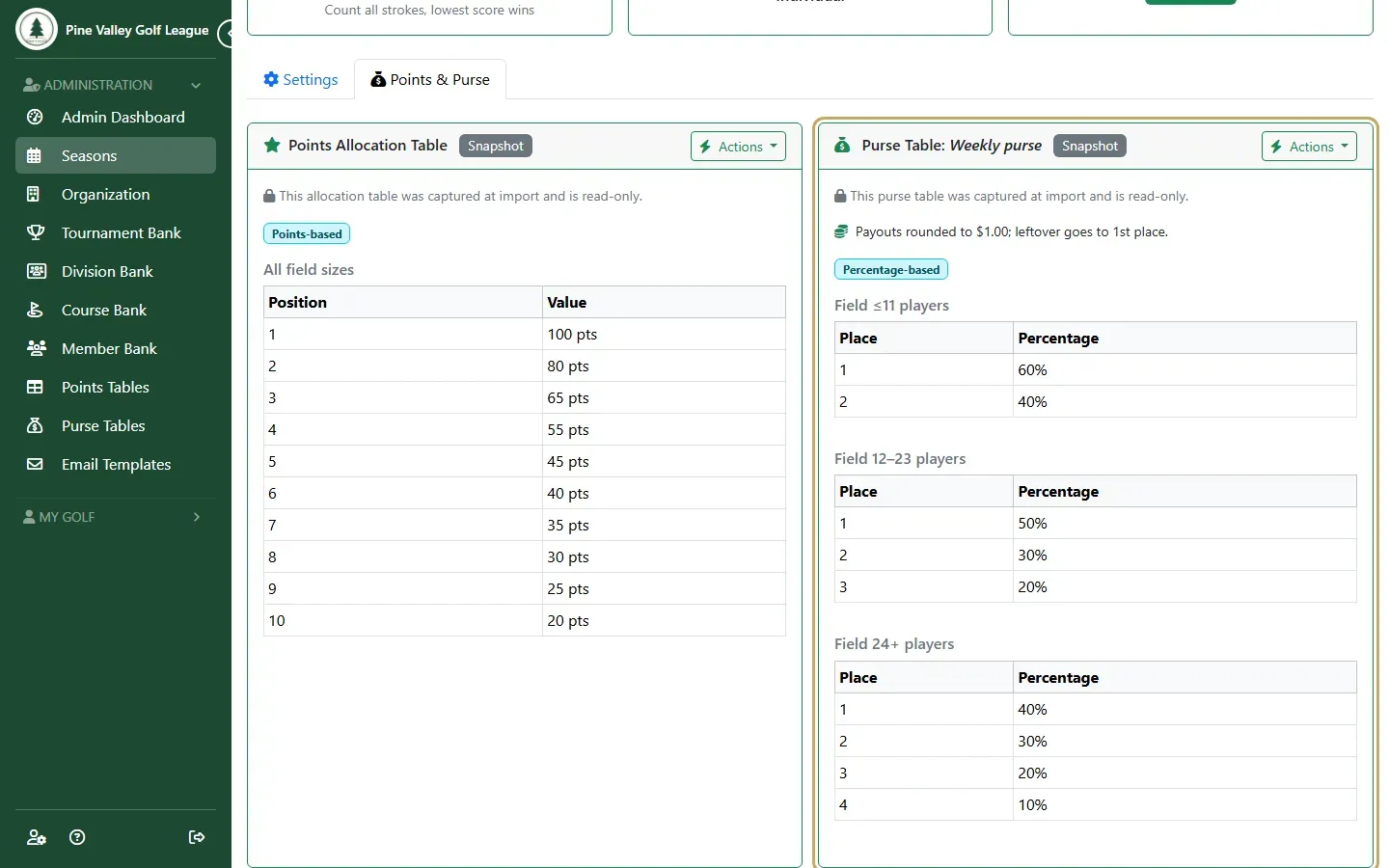This screenshot has width=1389, height=868.
Task: Click the Points Tables grid icon
Action: click(35, 387)
